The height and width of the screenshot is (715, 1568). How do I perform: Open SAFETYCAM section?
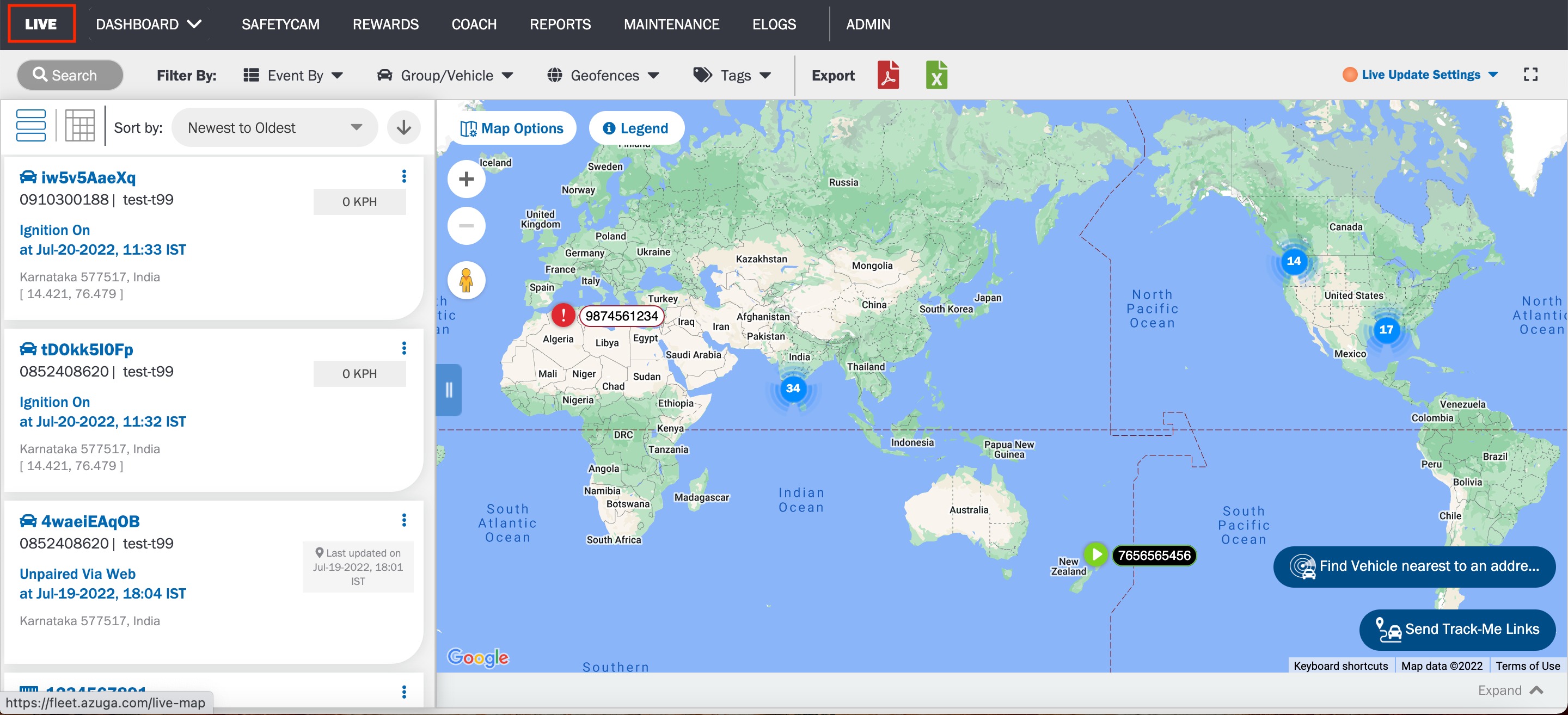point(280,24)
